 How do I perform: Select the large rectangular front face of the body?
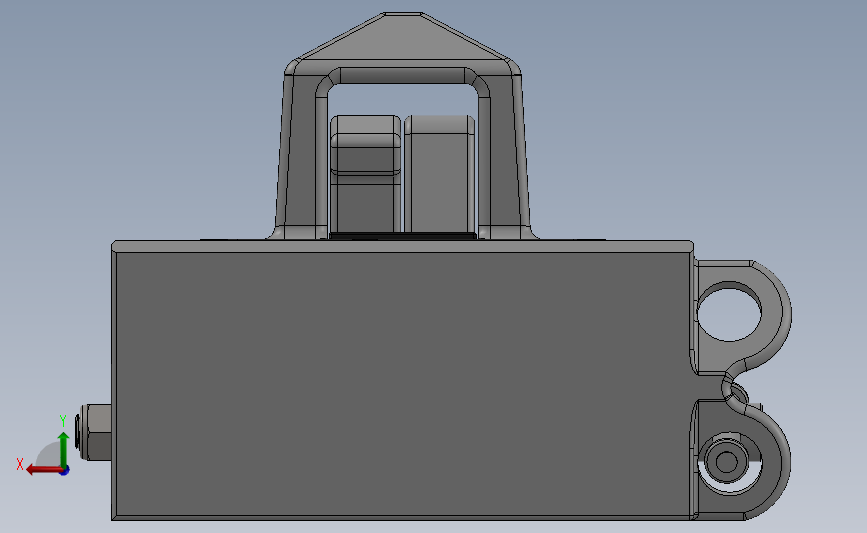click(403, 384)
